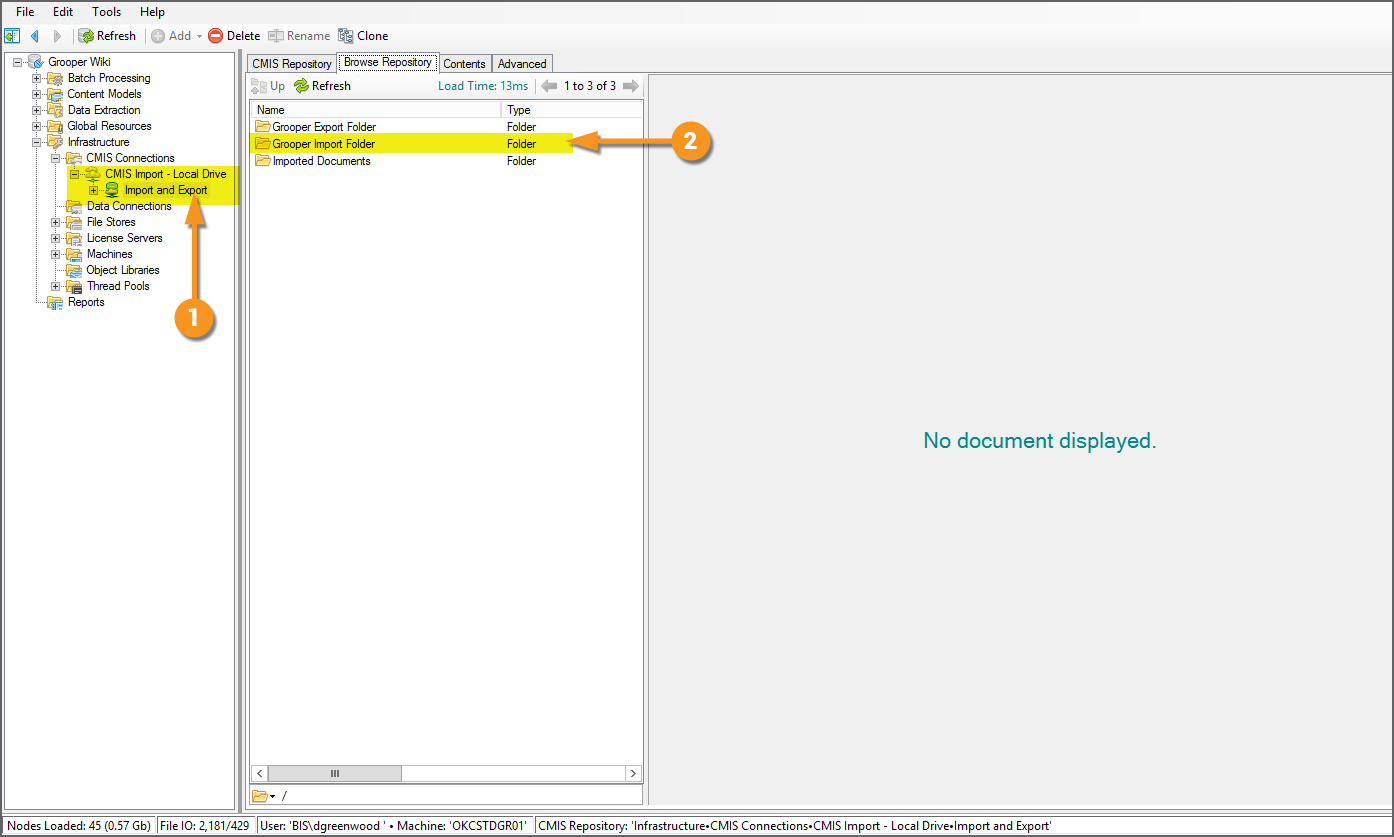Screen dimensions: 1394x837
Task: Collapse the Infrastructure node
Action: coord(37,142)
